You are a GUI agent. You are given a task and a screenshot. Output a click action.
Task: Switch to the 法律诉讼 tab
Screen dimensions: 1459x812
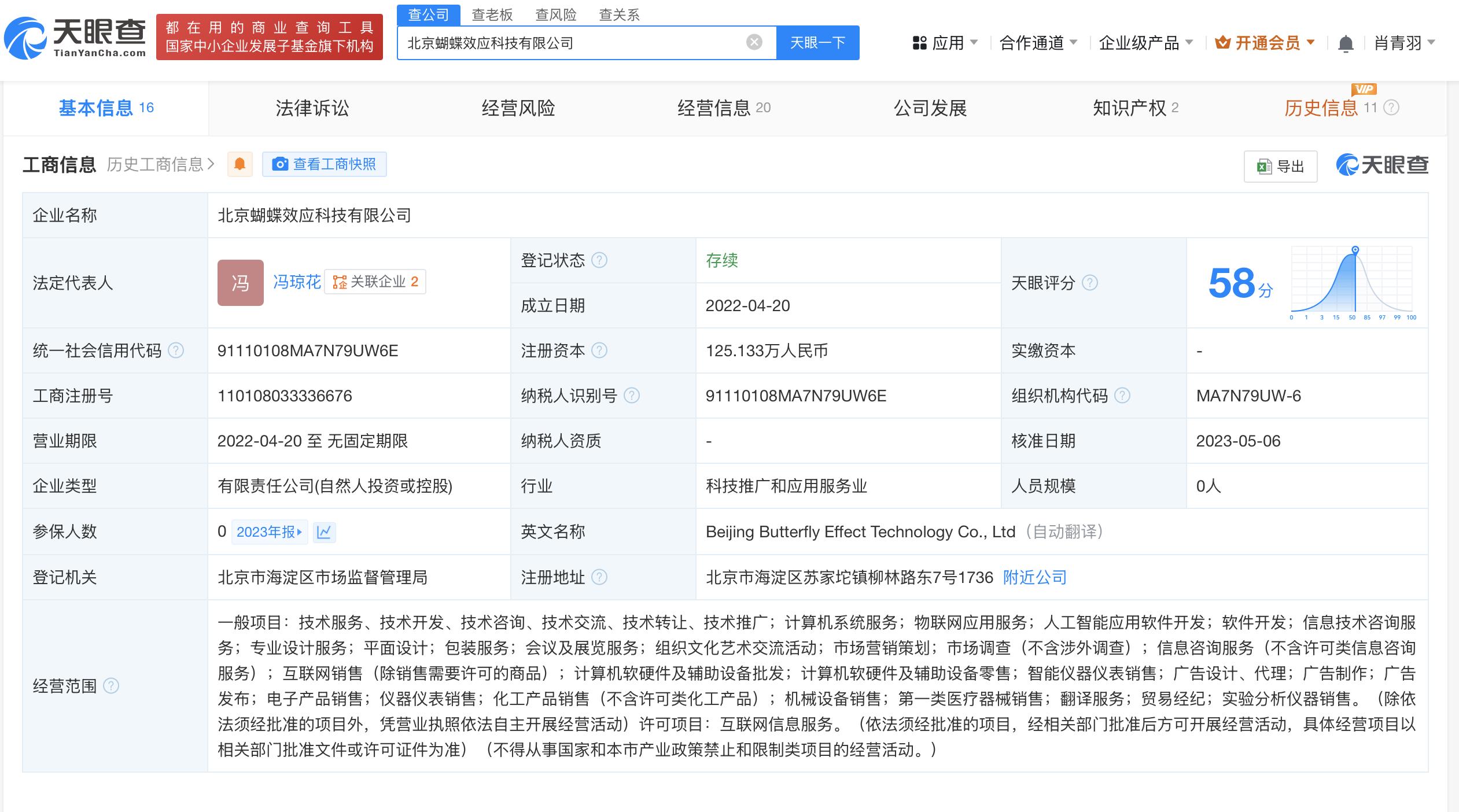click(x=312, y=108)
